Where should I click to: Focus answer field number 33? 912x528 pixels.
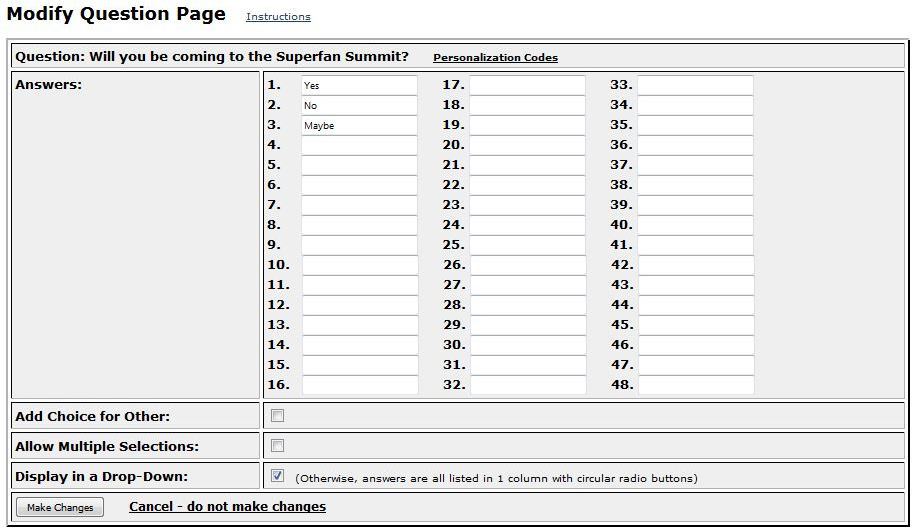(695, 85)
